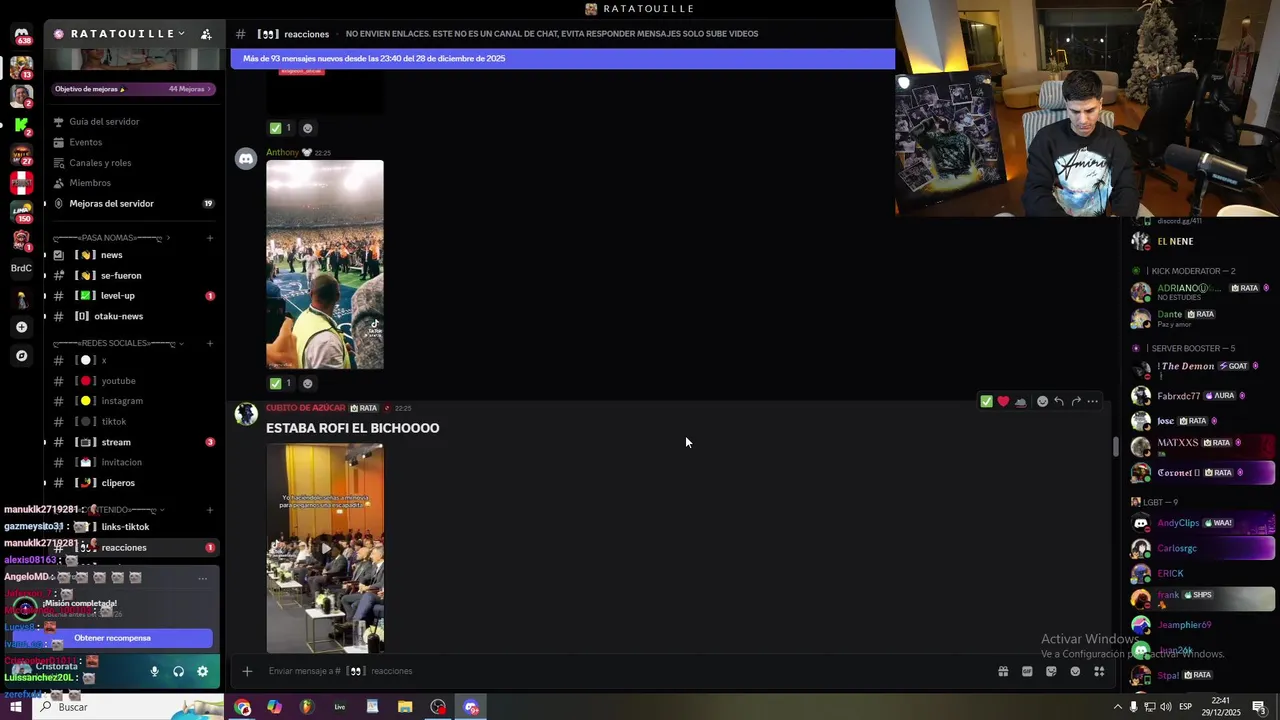Expand Objetivo de mejoras 44 Mejoras bar
The width and height of the screenshot is (1280, 720).
coord(134,89)
